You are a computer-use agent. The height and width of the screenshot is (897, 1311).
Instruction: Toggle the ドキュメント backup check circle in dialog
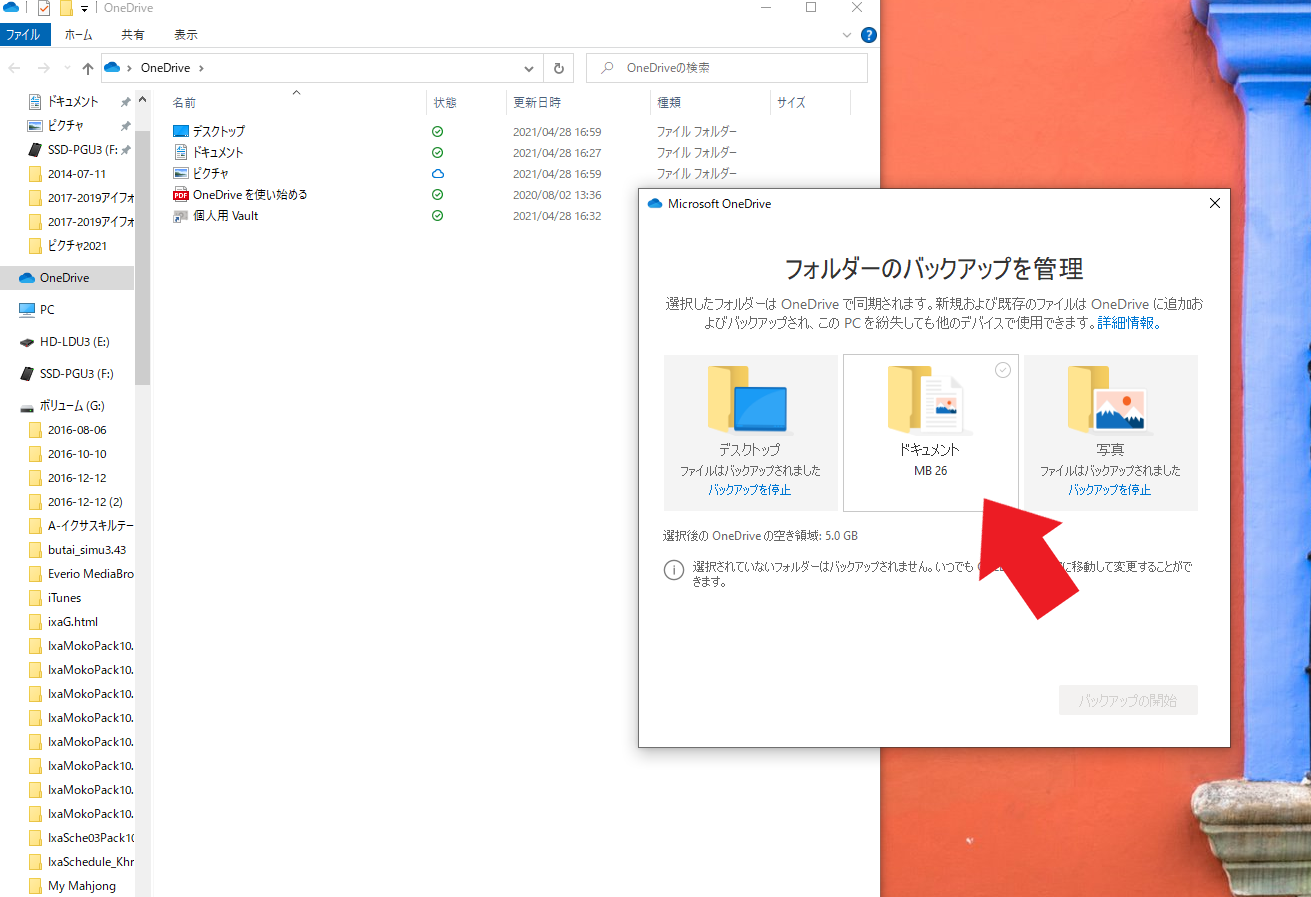1003,370
